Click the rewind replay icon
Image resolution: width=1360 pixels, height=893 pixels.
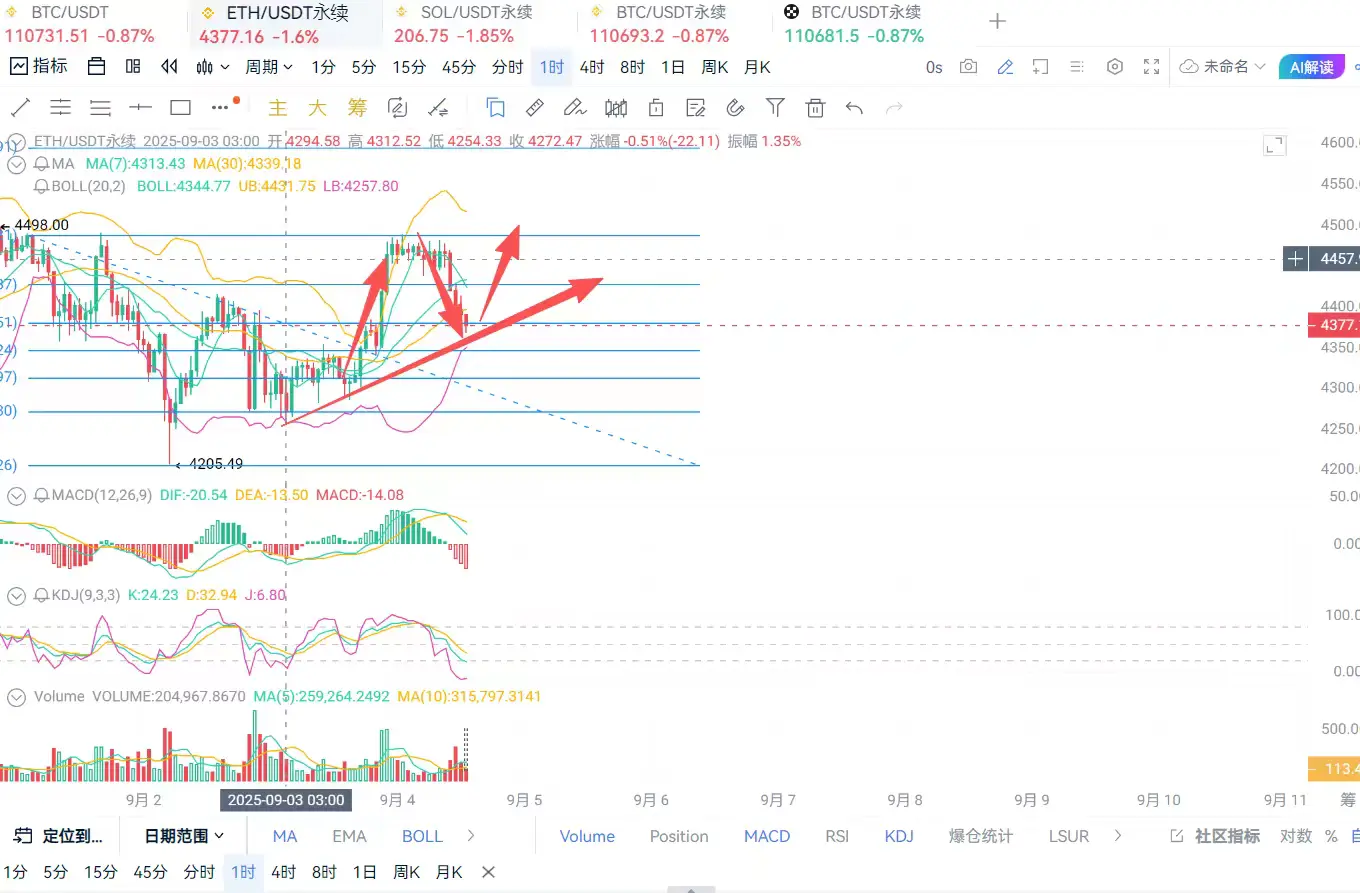coord(170,67)
